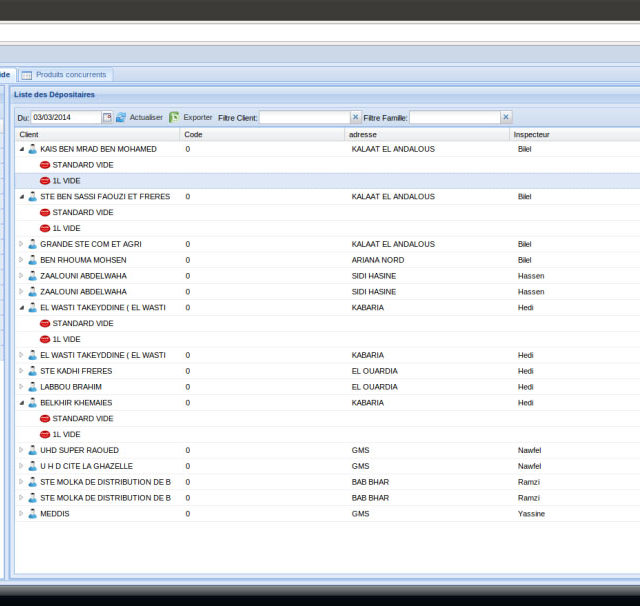Screen dimensions: 640x606
Task: Click user icon beside KAIS BEN MRAD BEN MOHAMED
Action: coord(33,149)
